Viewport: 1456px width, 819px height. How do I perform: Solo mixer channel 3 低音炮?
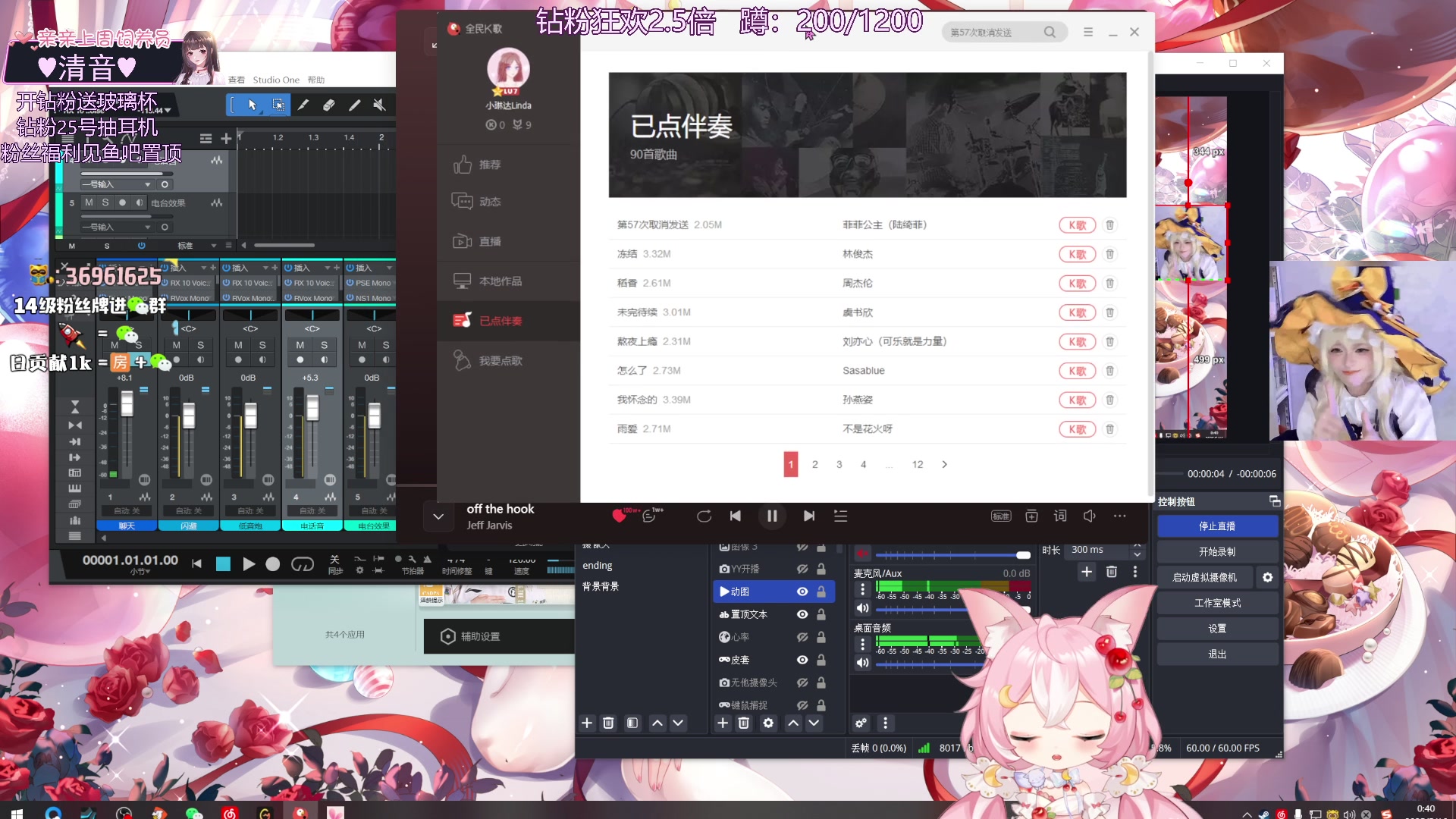(x=262, y=345)
